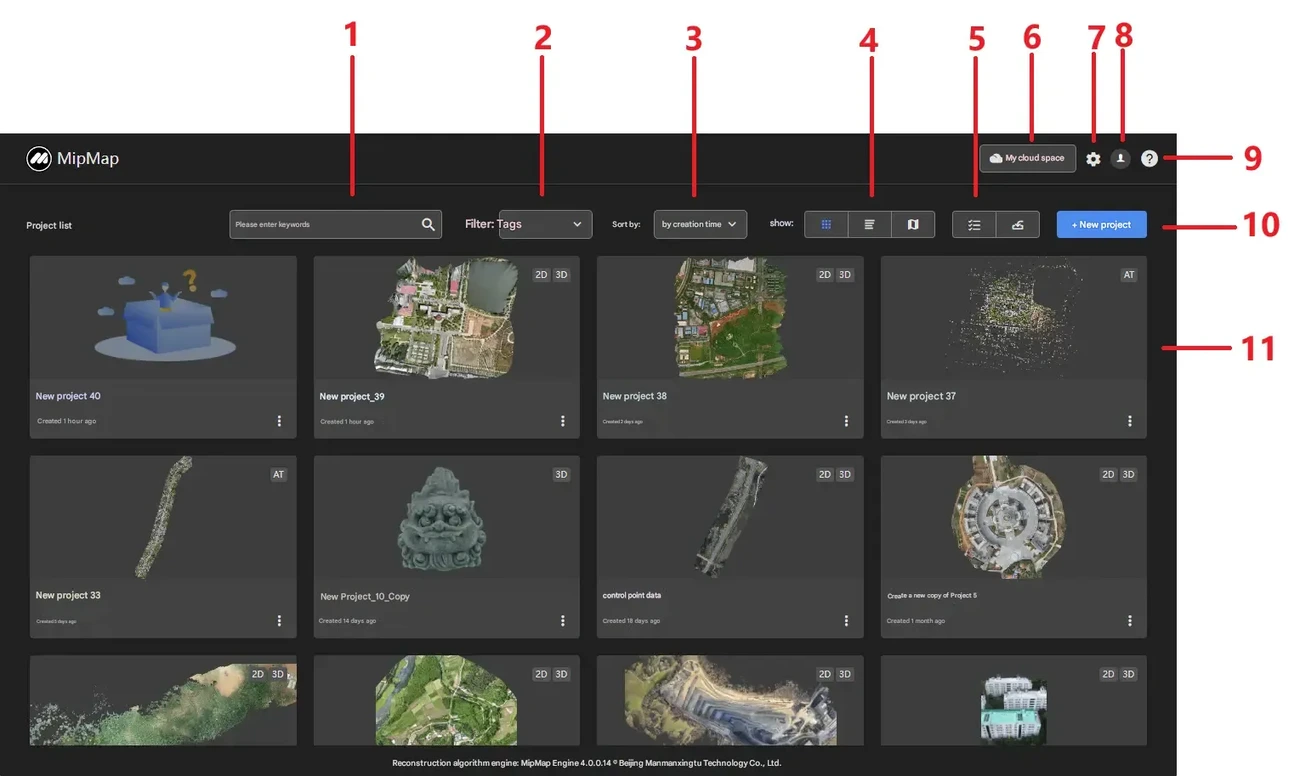Create a project with + New project
The width and height of the screenshot is (1300, 776).
click(1101, 225)
